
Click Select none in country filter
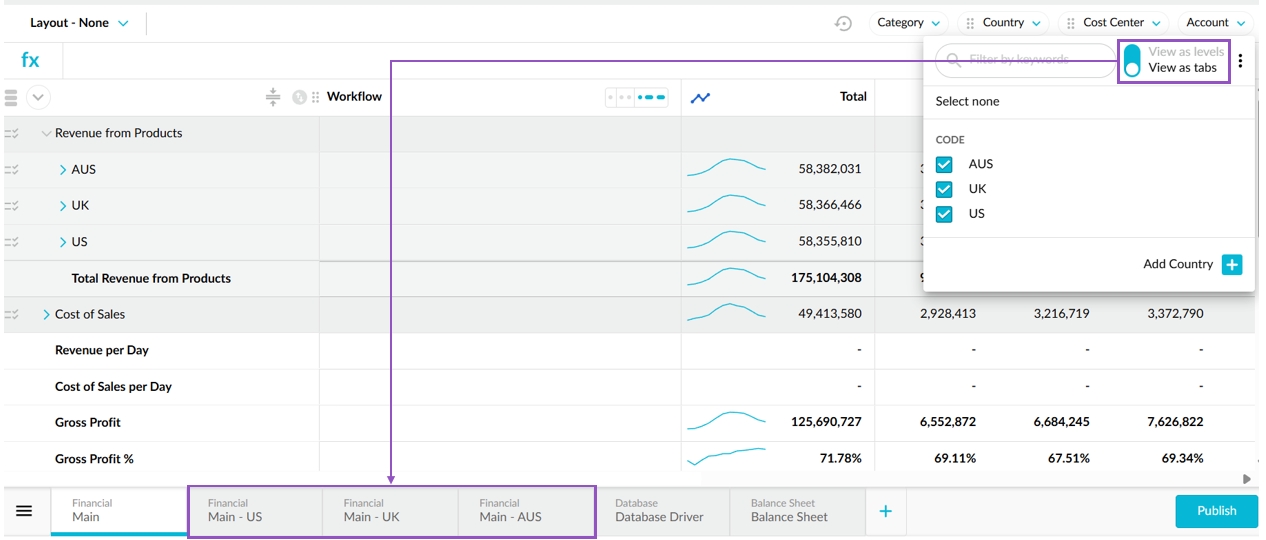[x=967, y=101]
